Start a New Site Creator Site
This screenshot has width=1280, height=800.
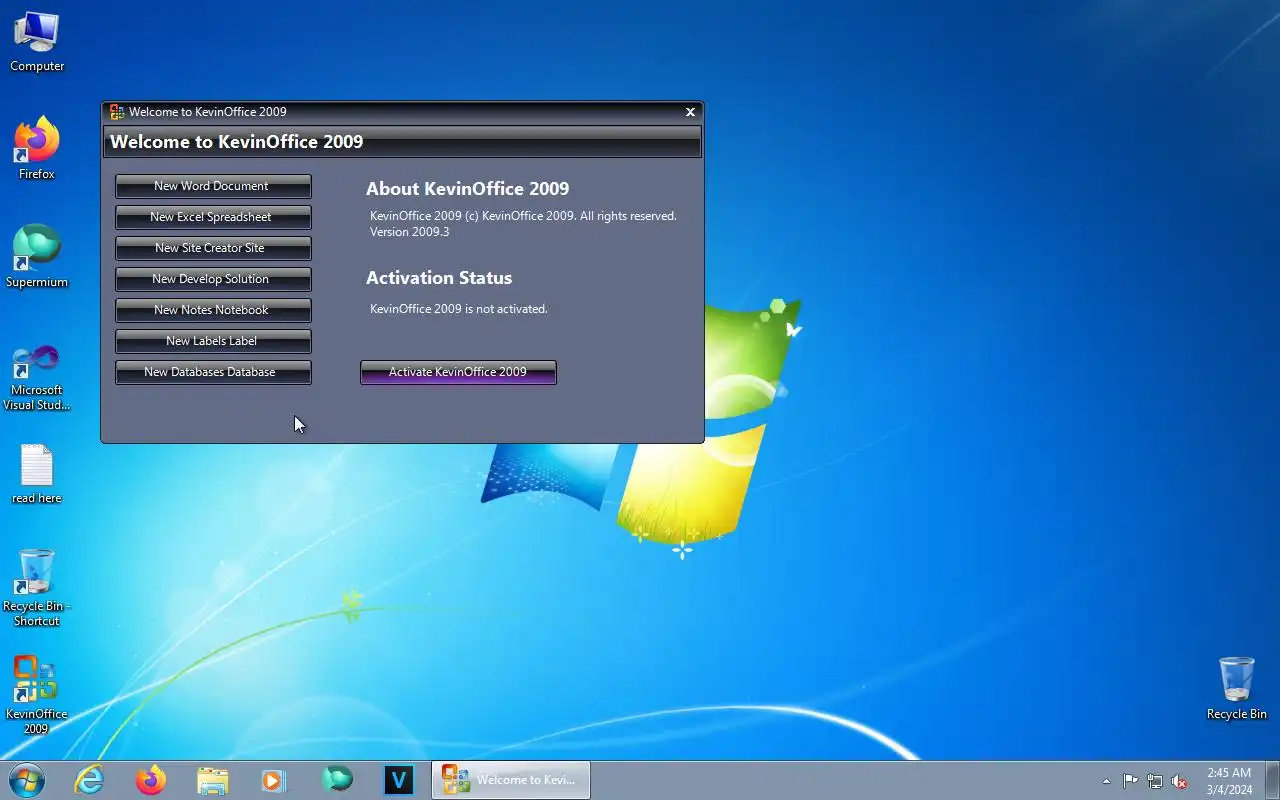coord(213,248)
